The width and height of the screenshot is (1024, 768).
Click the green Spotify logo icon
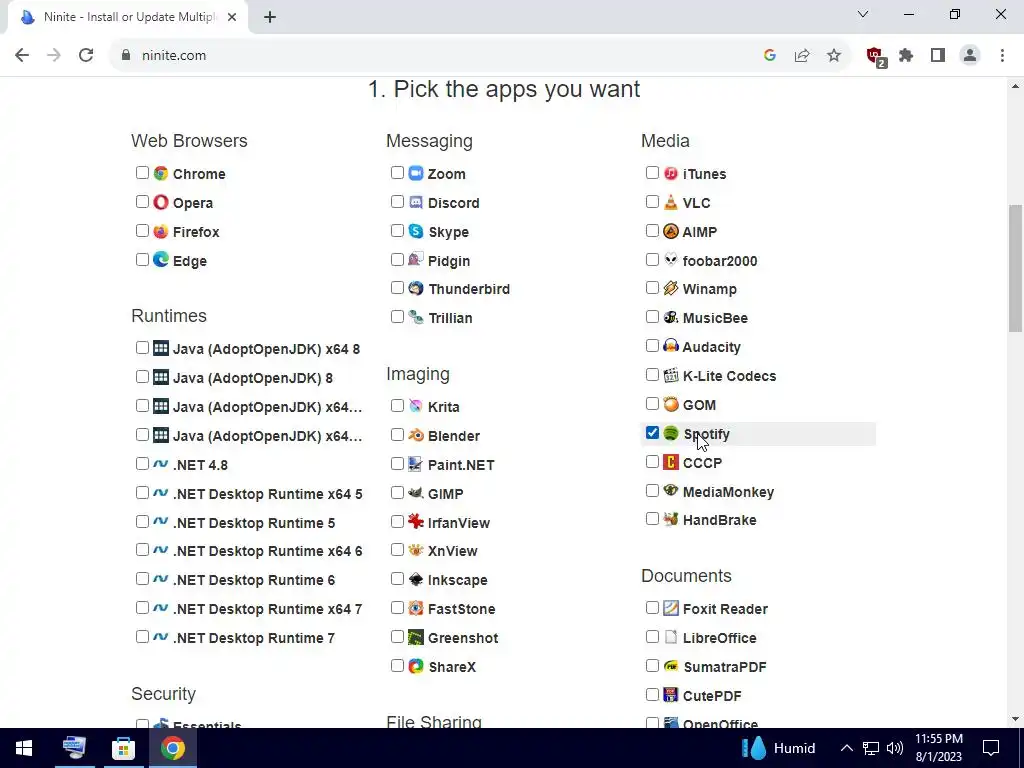click(x=671, y=433)
